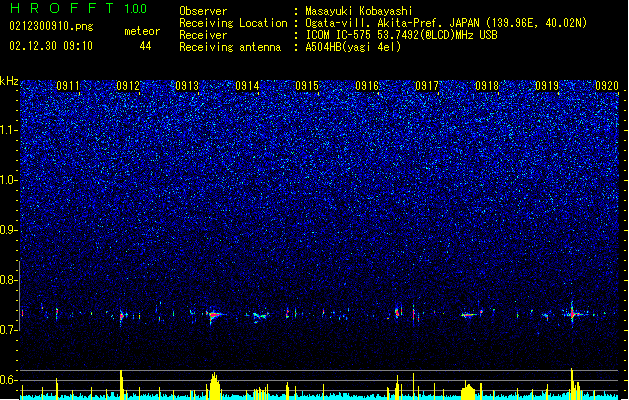Image resolution: width=629 pixels, height=400 pixels.
Task: Click the 'Observer' field label
Action: [x=203, y=11]
